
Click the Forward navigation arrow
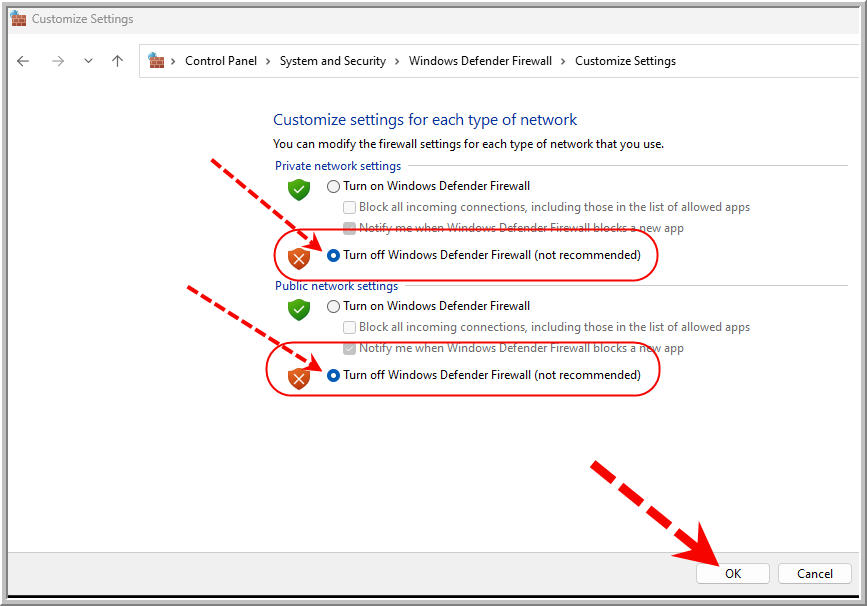58,61
